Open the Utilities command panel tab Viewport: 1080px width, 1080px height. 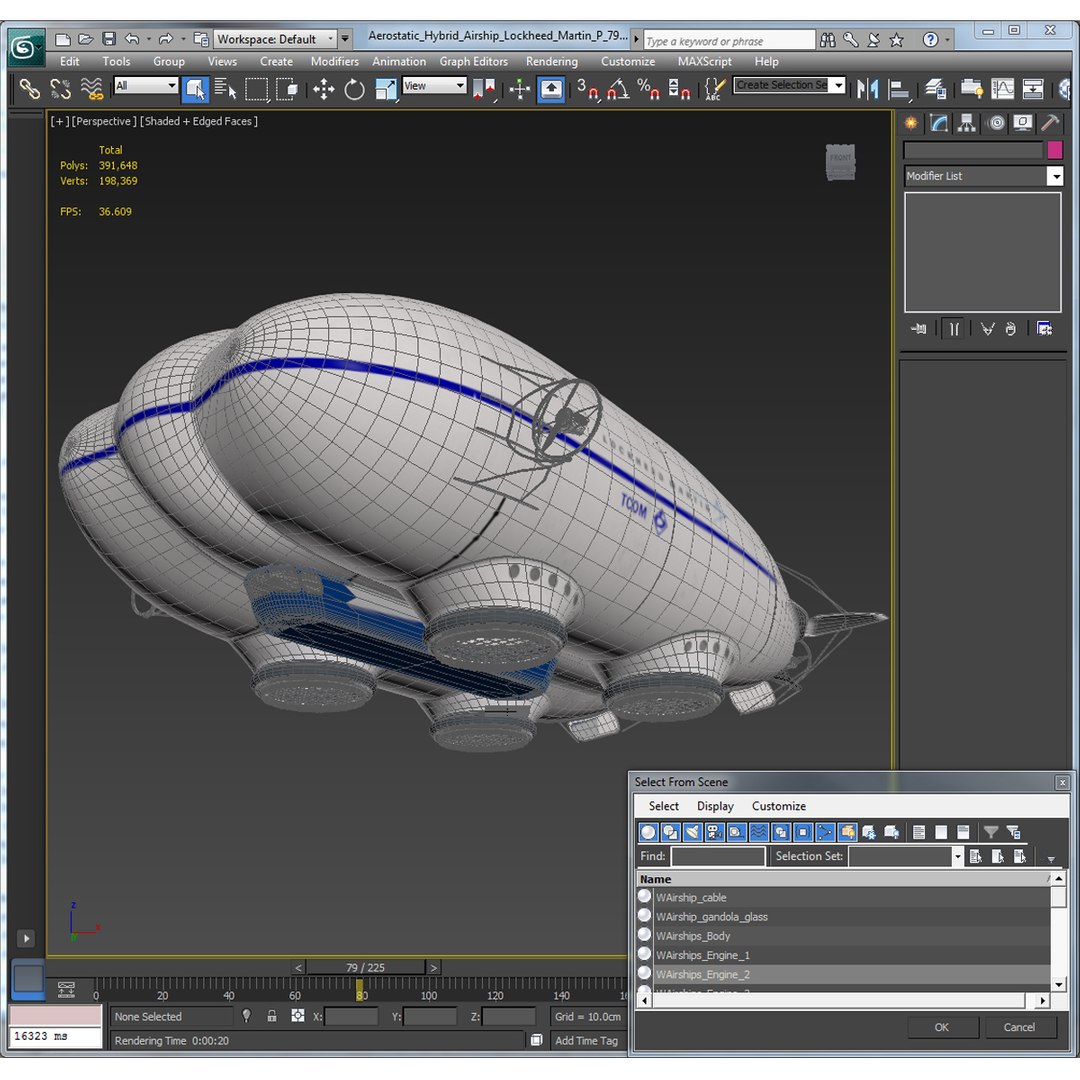pos(1050,123)
